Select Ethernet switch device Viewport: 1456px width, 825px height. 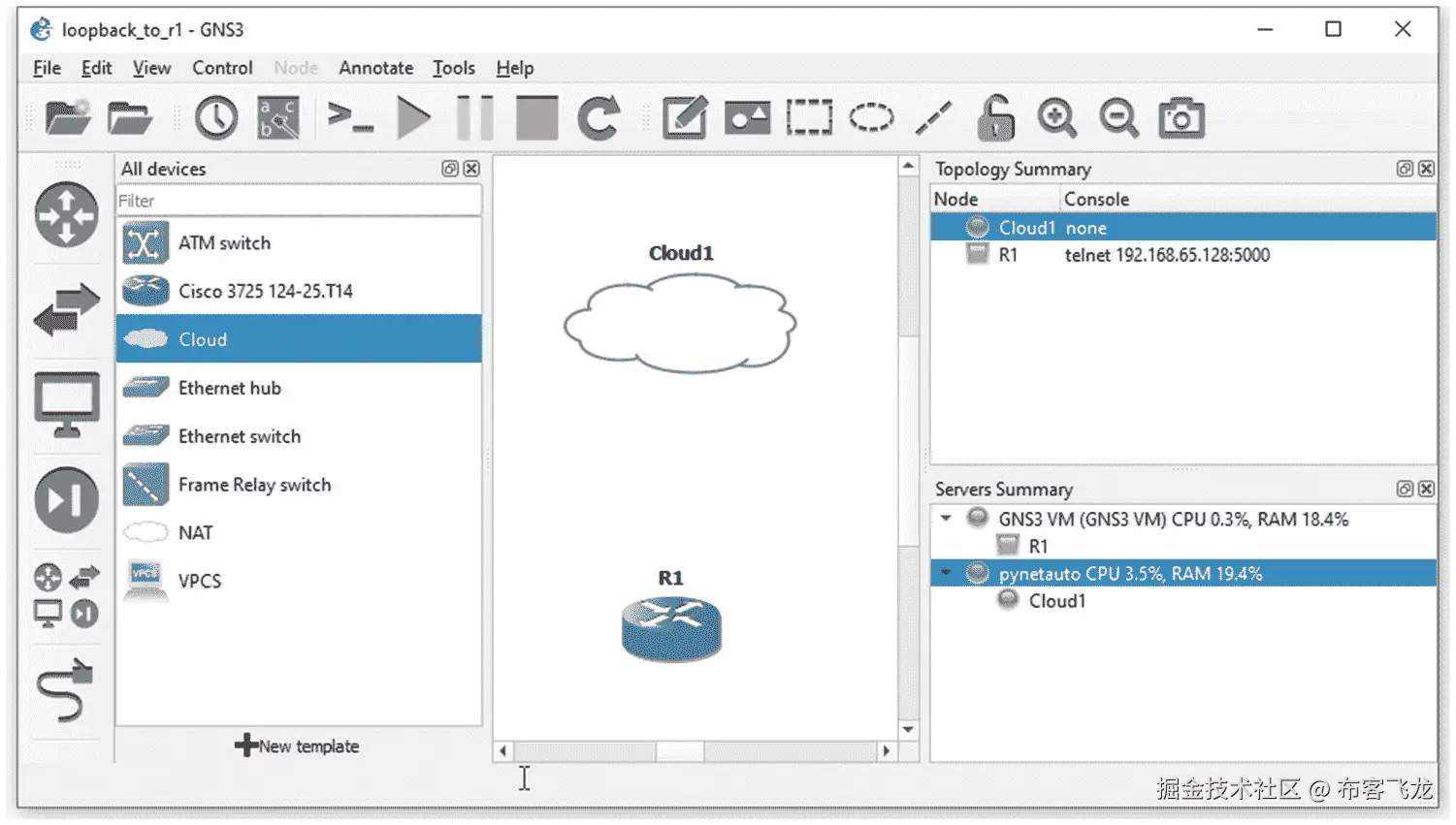pyautogui.click(x=299, y=436)
